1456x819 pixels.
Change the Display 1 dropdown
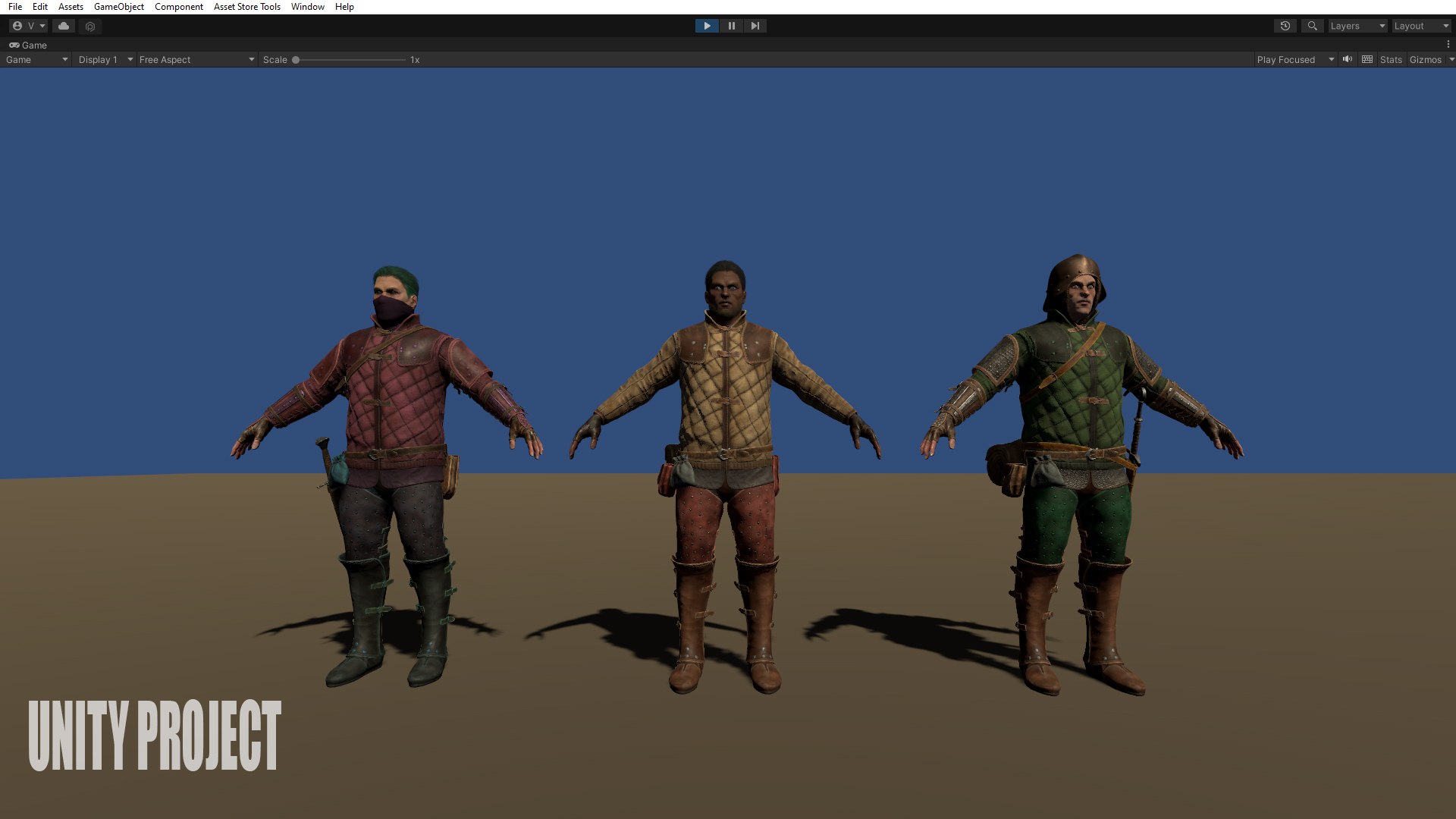click(x=105, y=59)
